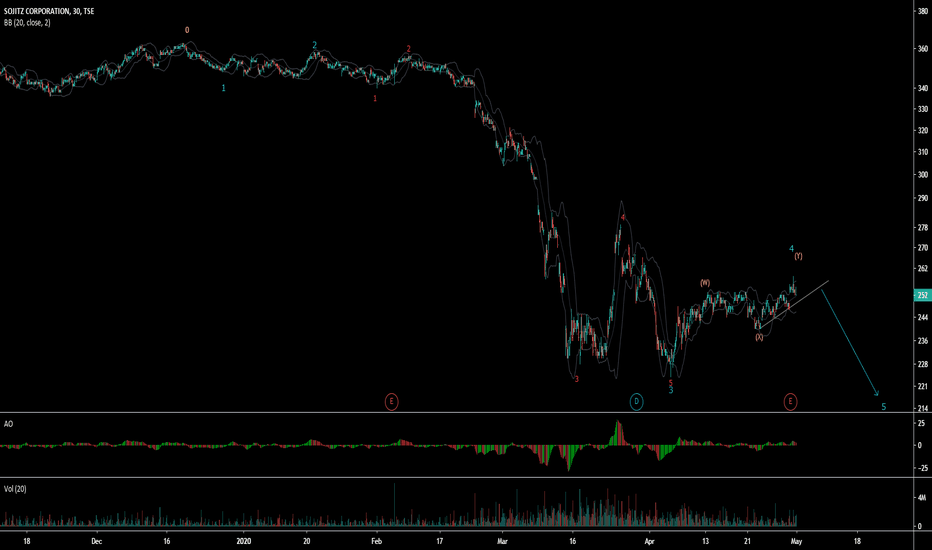Viewport: 932px width, 550px height.
Task: Click the red wave 2 label
Action: tap(408, 49)
